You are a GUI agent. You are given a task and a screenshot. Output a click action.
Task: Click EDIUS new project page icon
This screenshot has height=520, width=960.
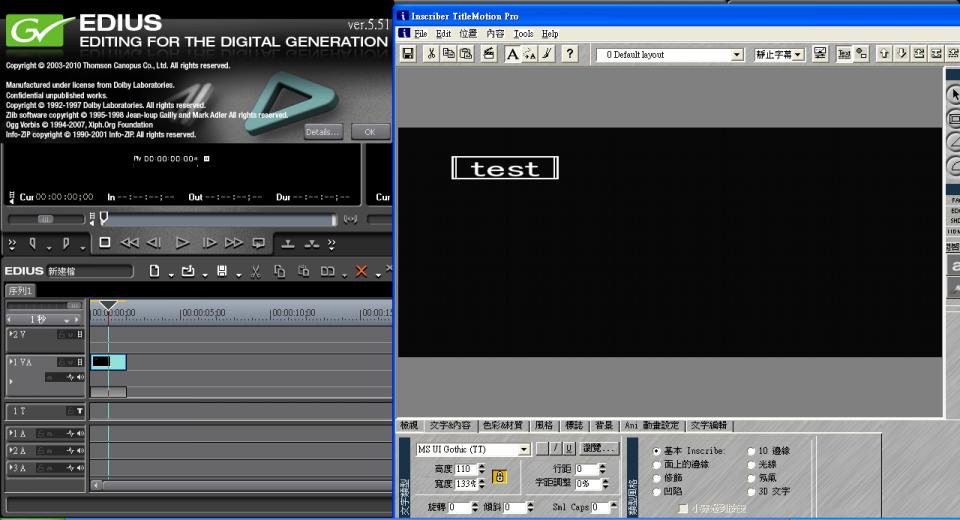154,271
